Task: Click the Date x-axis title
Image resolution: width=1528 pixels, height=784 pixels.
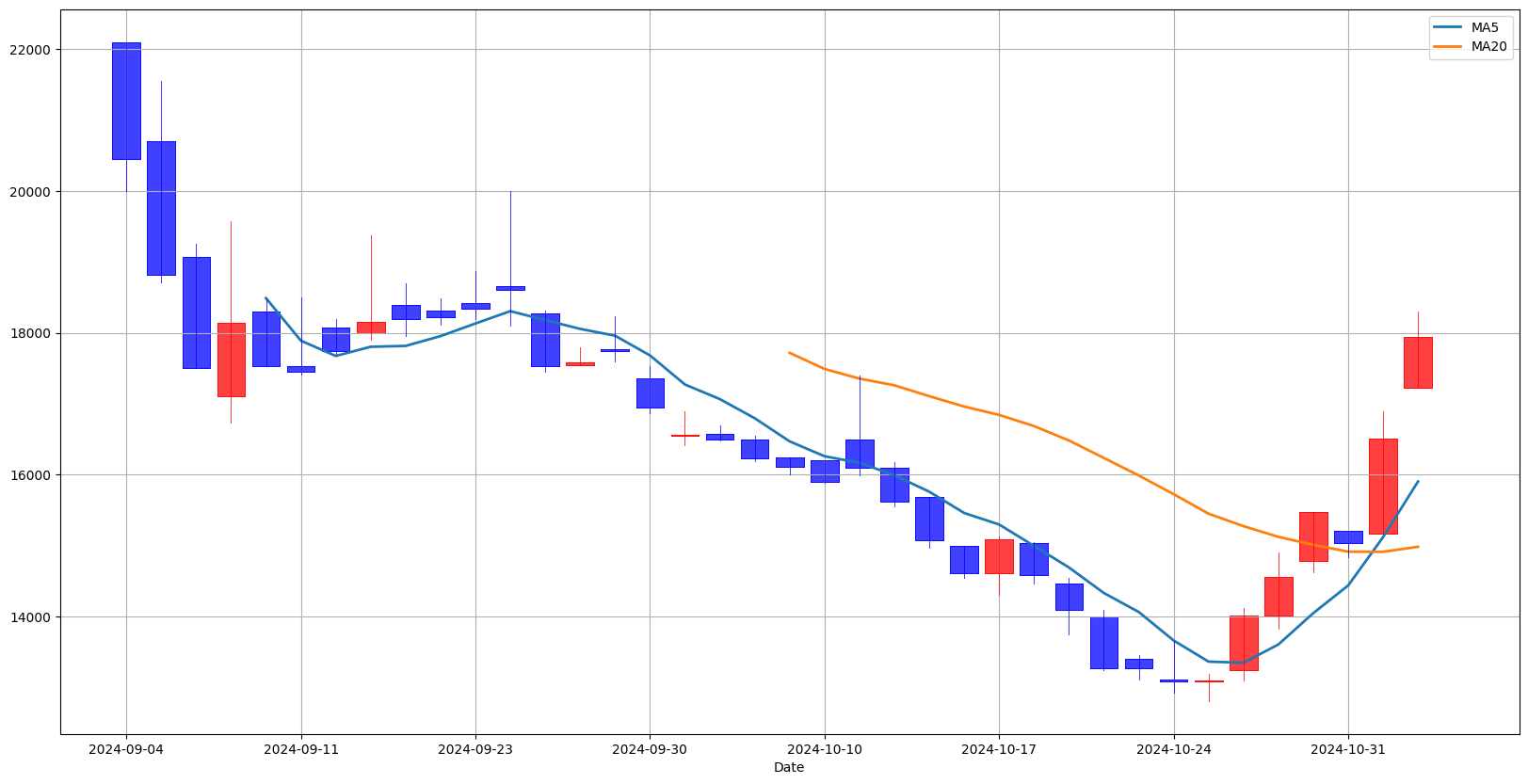Action: [789, 767]
